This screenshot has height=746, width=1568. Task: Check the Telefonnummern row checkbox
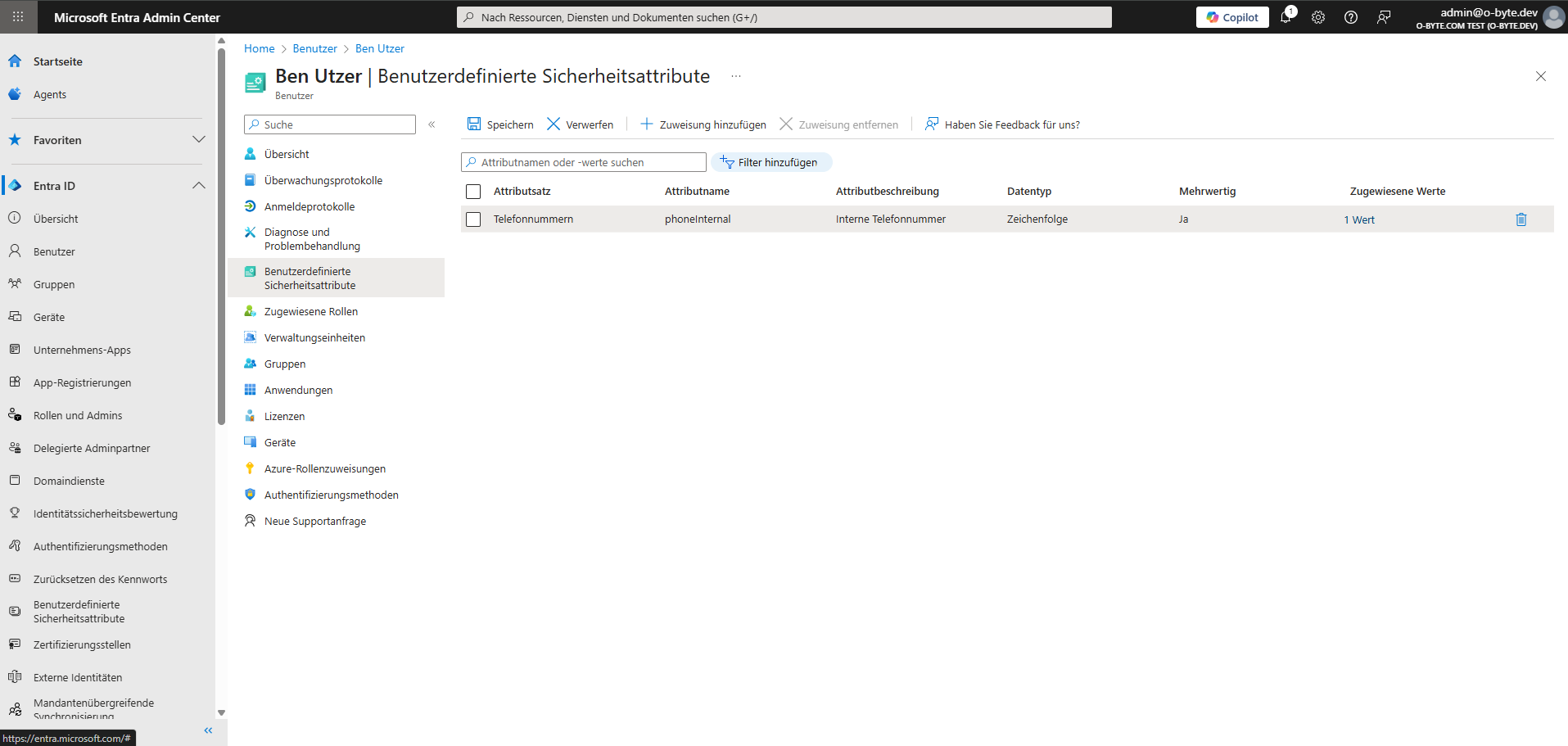point(473,219)
